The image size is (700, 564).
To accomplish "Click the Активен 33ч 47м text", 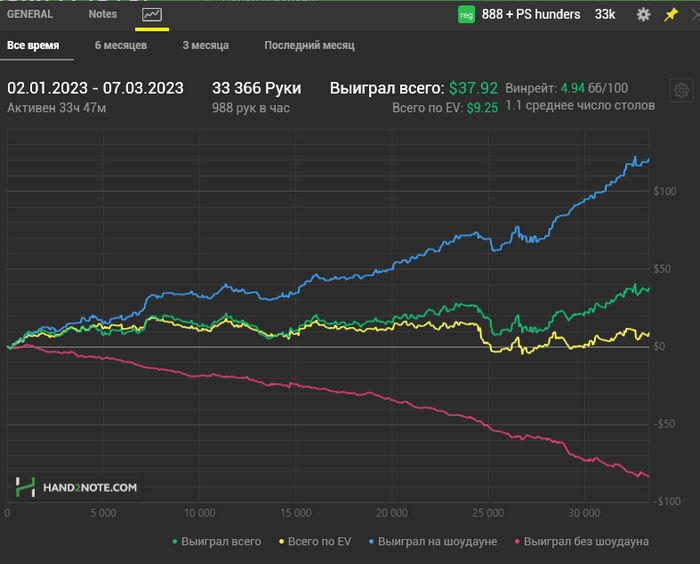I will pyautogui.click(x=56, y=108).
